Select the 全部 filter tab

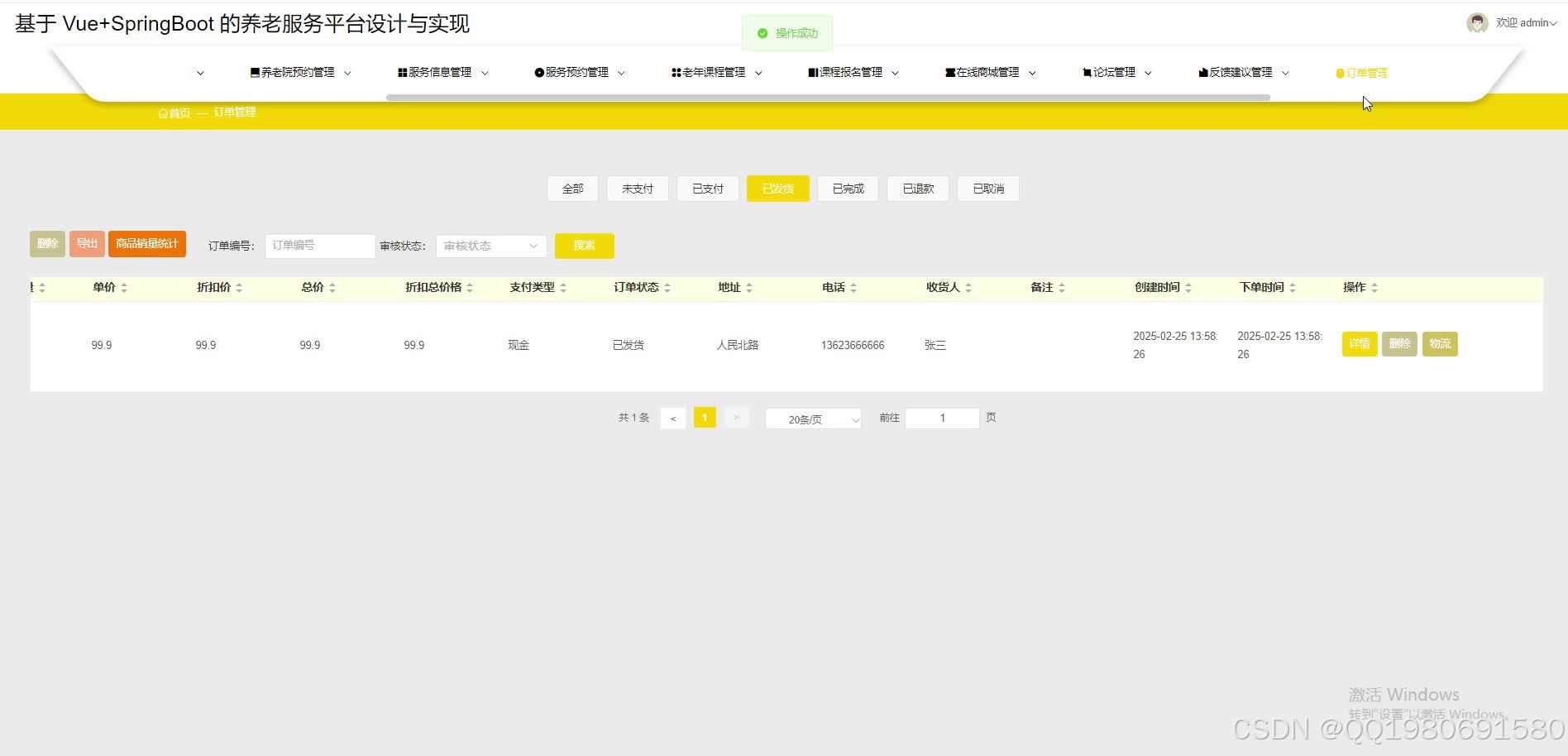pyautogui.click(x=572, y=188)
